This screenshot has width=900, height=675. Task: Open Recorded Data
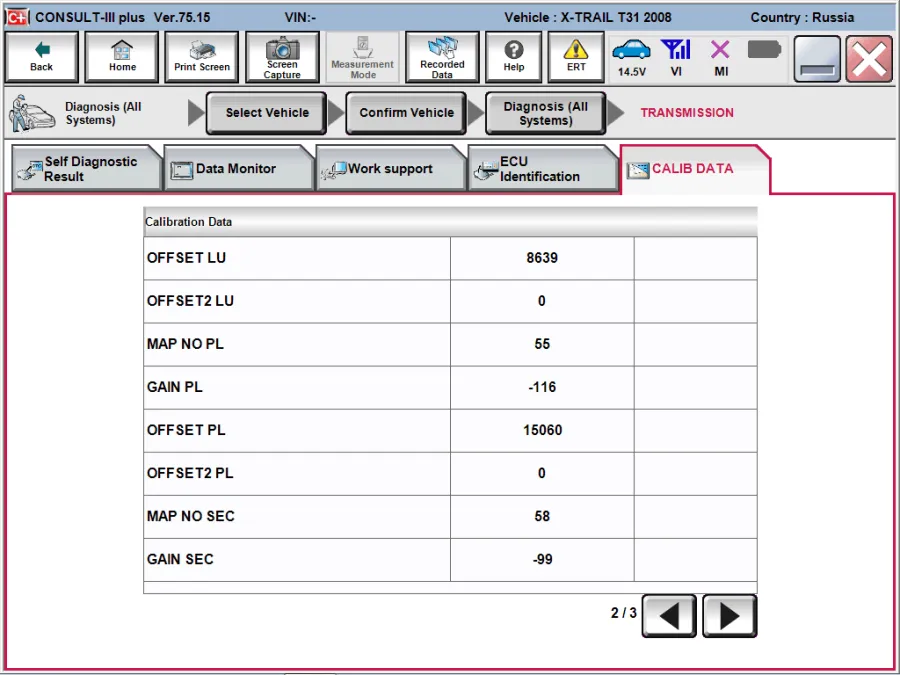[442, 57]
